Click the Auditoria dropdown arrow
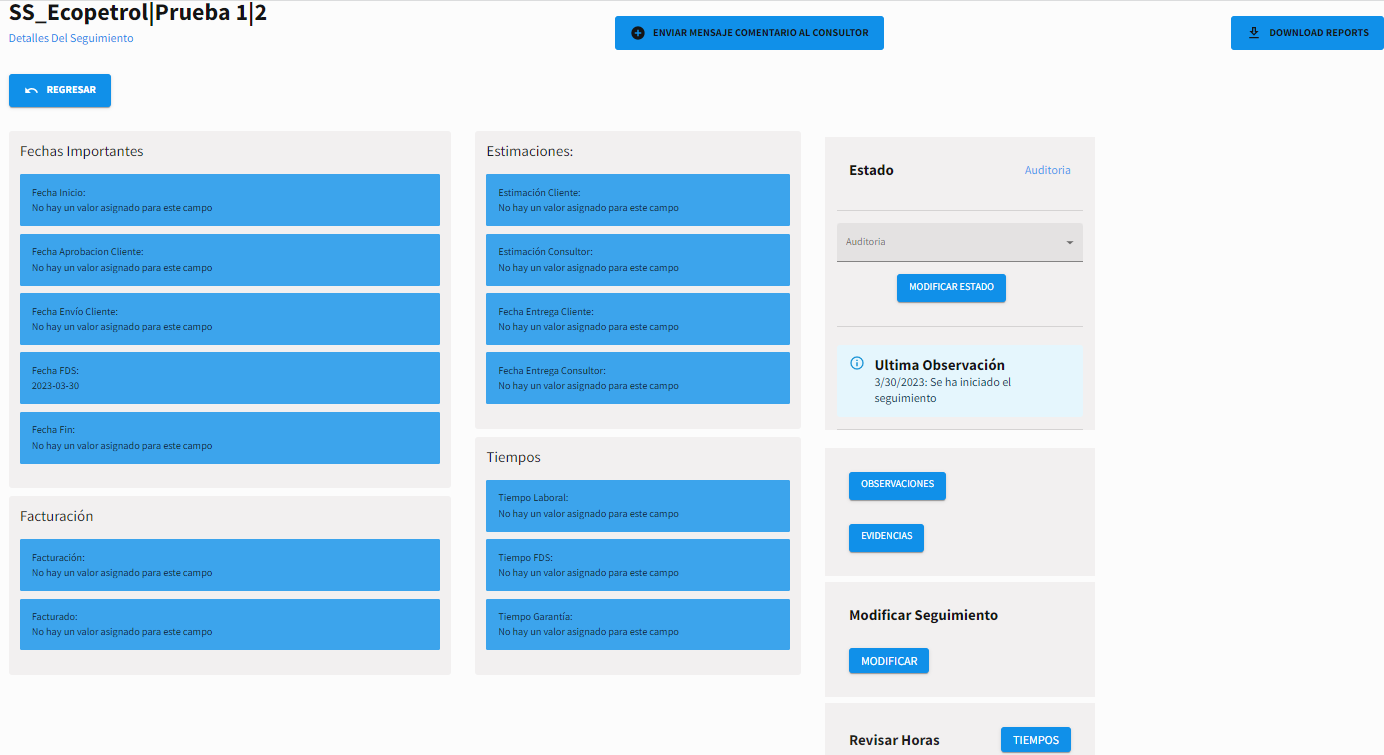Screen dimensions: 1384x755 coord(1069,243)
